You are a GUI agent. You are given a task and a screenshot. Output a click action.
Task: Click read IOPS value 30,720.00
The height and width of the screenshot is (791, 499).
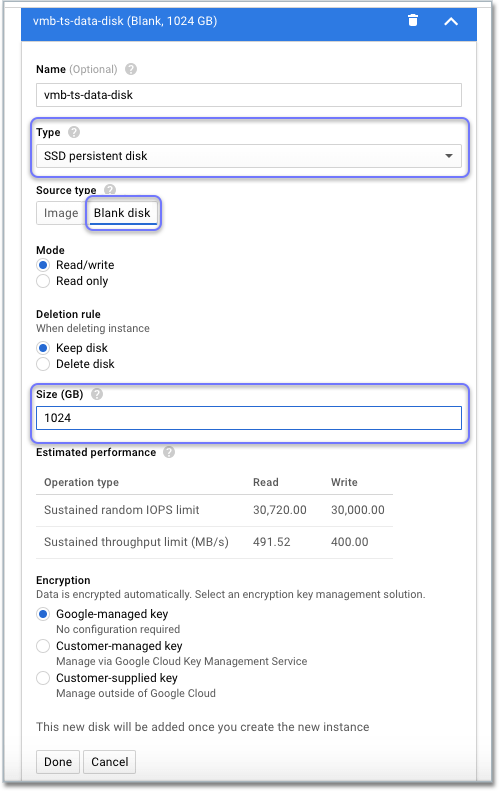coord(280,510)
